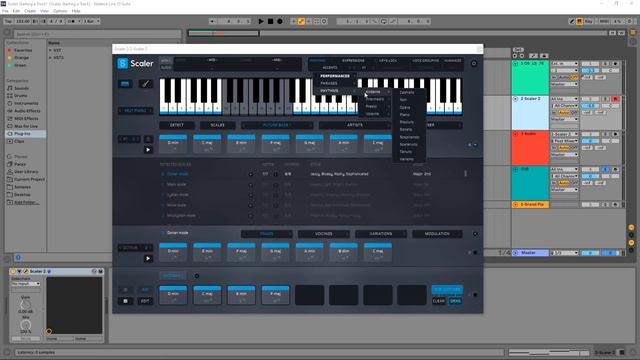Click Clear button in pattern section

[x=438, y=301]
